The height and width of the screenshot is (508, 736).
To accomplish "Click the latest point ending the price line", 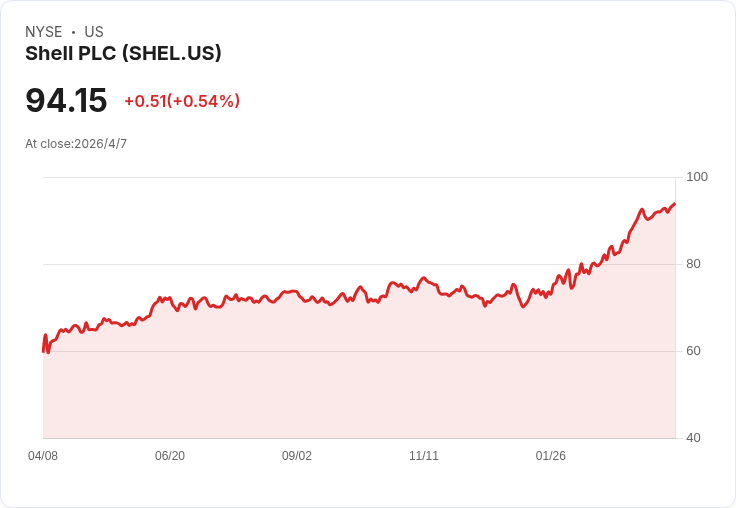I will tap(675, 204).
